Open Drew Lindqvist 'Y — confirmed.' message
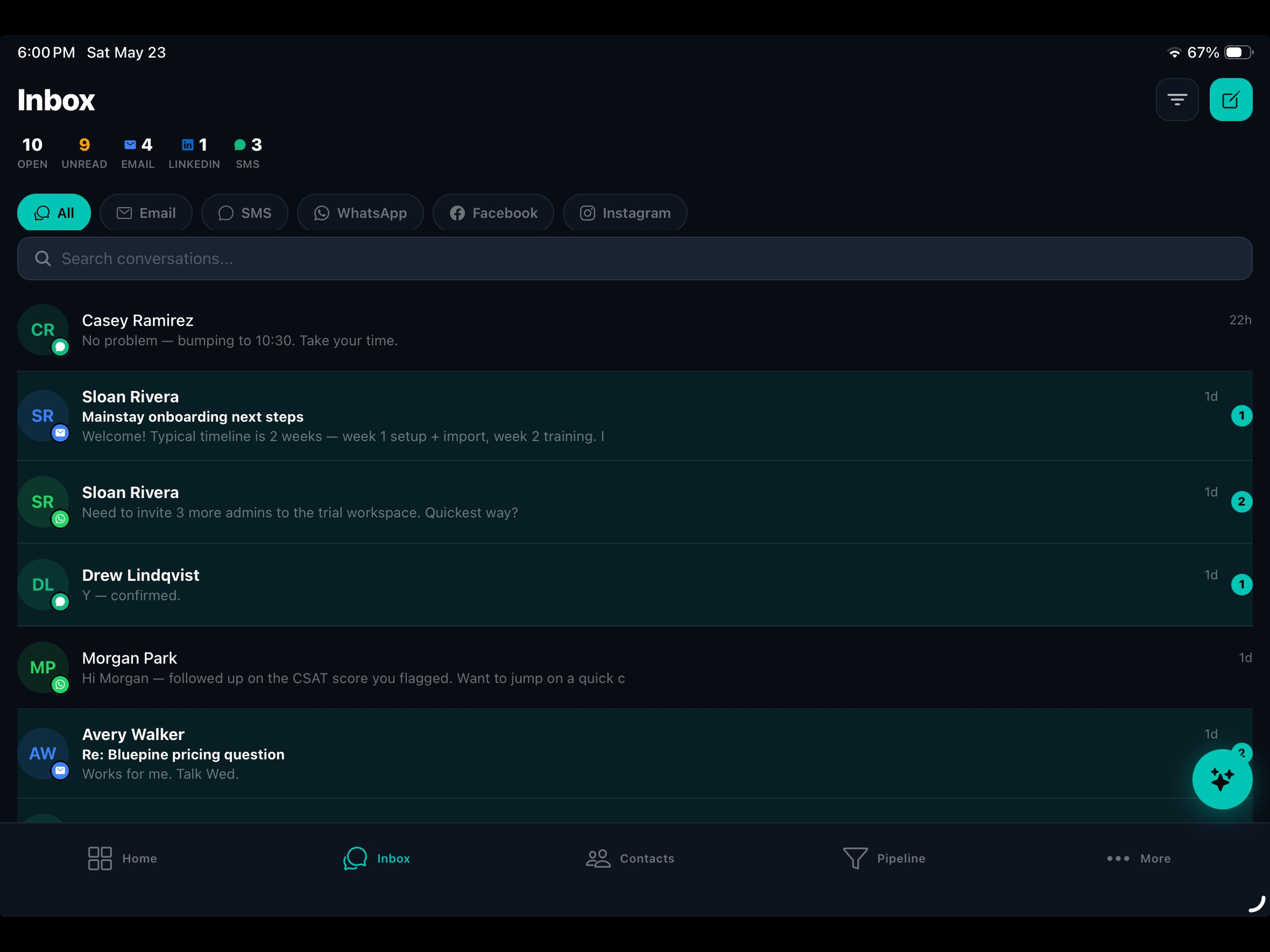The image size is (1270, 952). [x=635, y=585]
